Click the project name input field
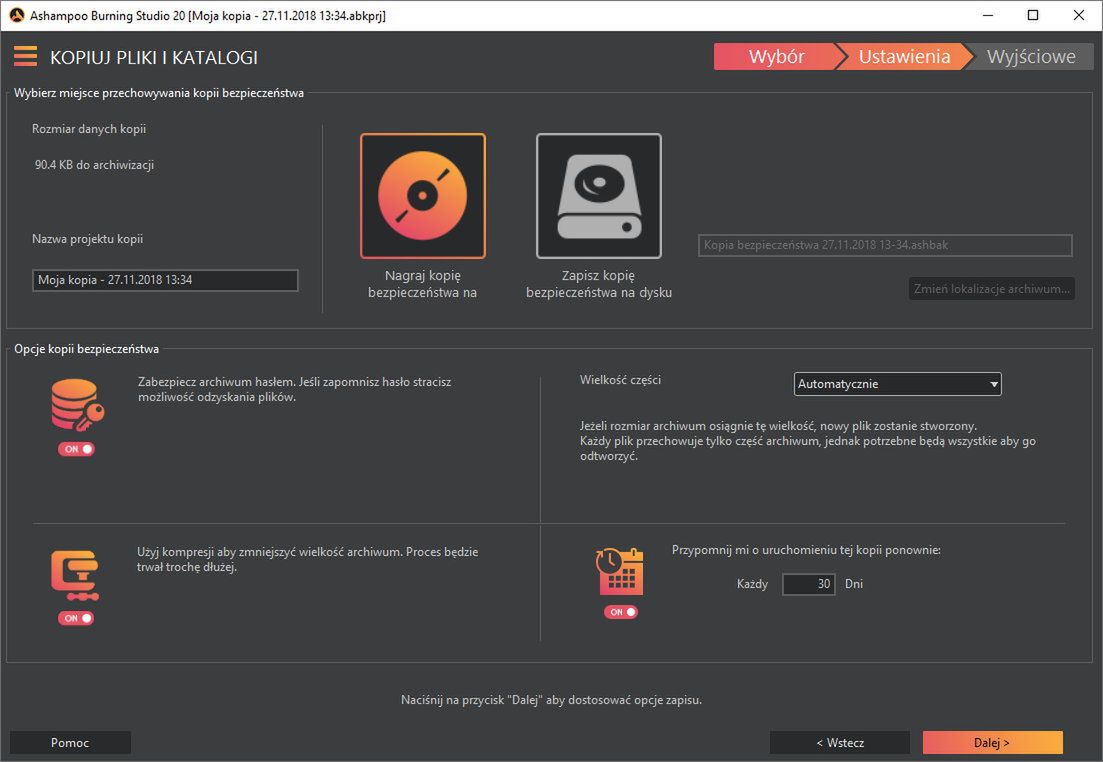Screen dimensions: 1103x762 pos(165,280)
